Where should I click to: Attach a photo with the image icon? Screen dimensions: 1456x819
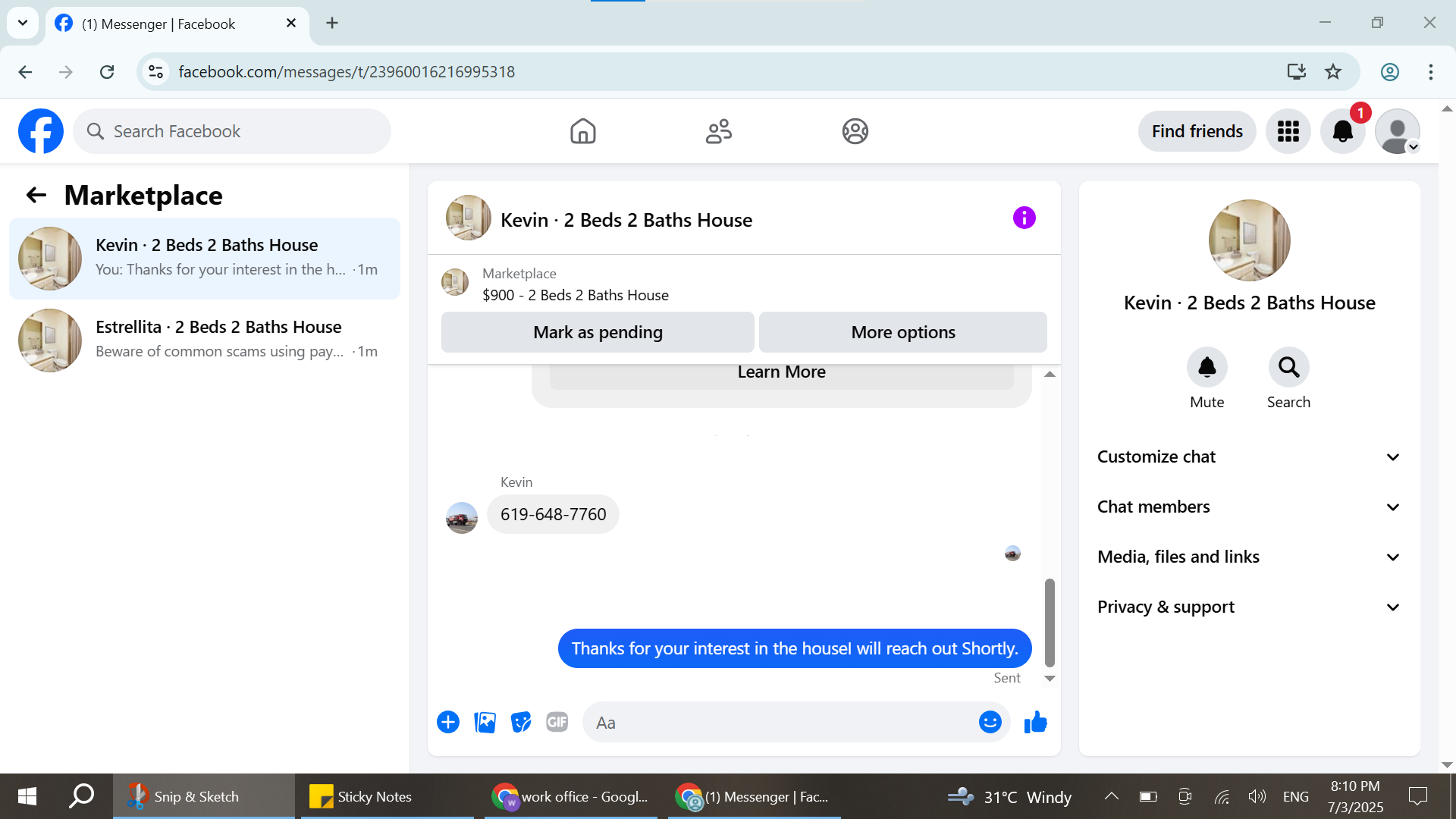(x=485, y=723)
